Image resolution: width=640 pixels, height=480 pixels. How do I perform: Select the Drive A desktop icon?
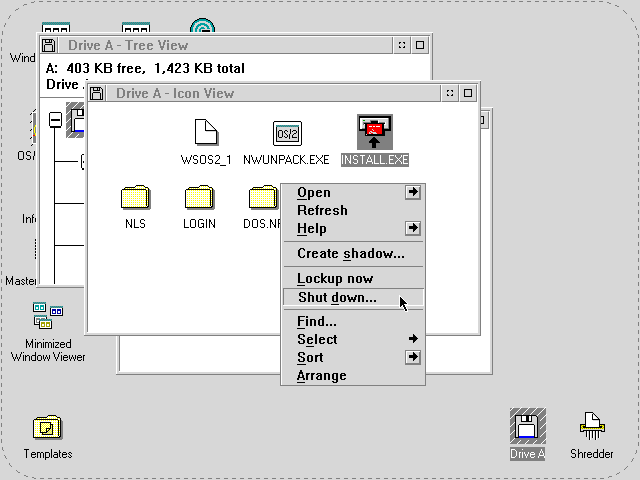(x=527, y=426)
